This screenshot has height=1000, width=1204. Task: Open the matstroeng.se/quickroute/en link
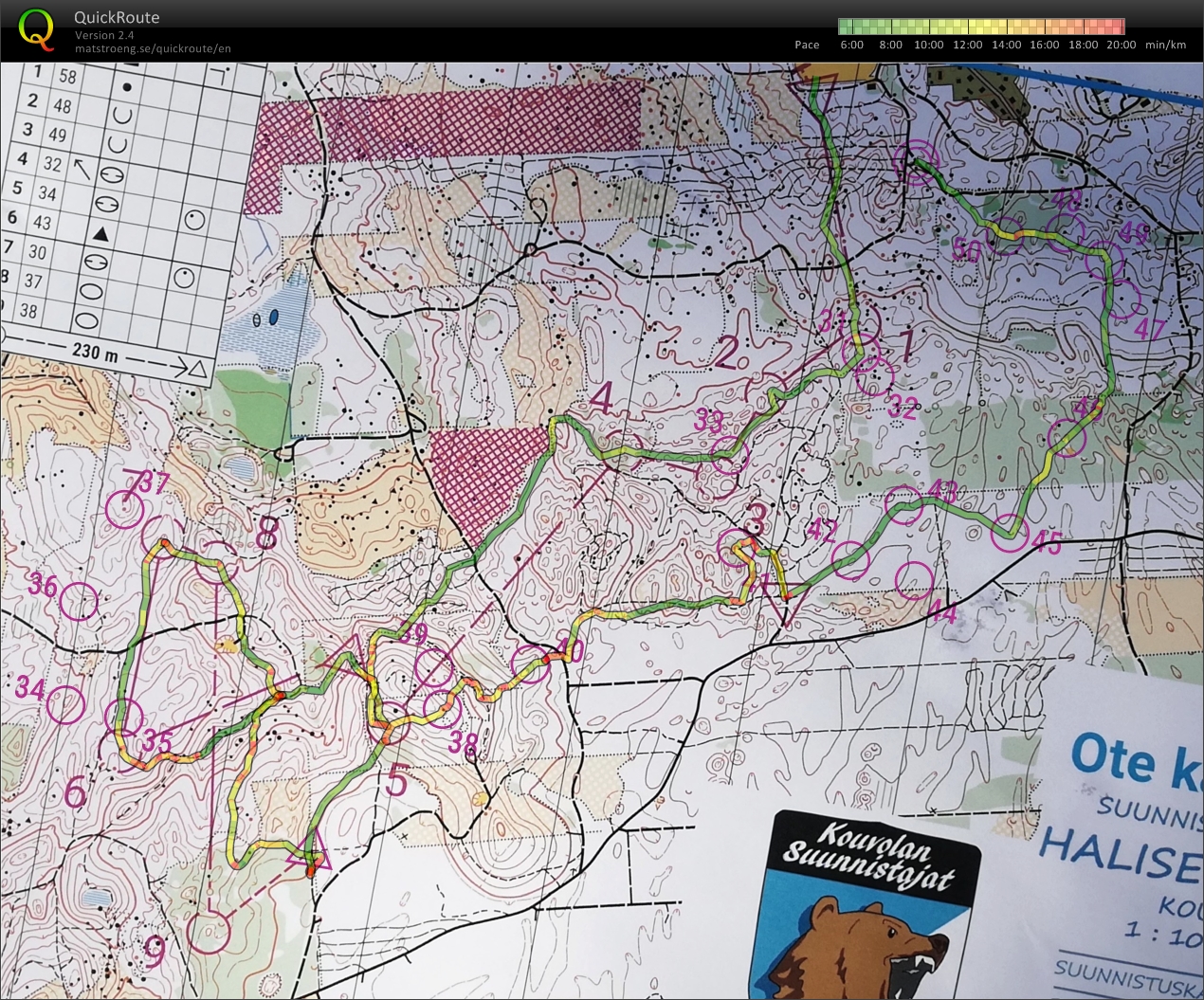pyautogui.click(x=153, y=49)
